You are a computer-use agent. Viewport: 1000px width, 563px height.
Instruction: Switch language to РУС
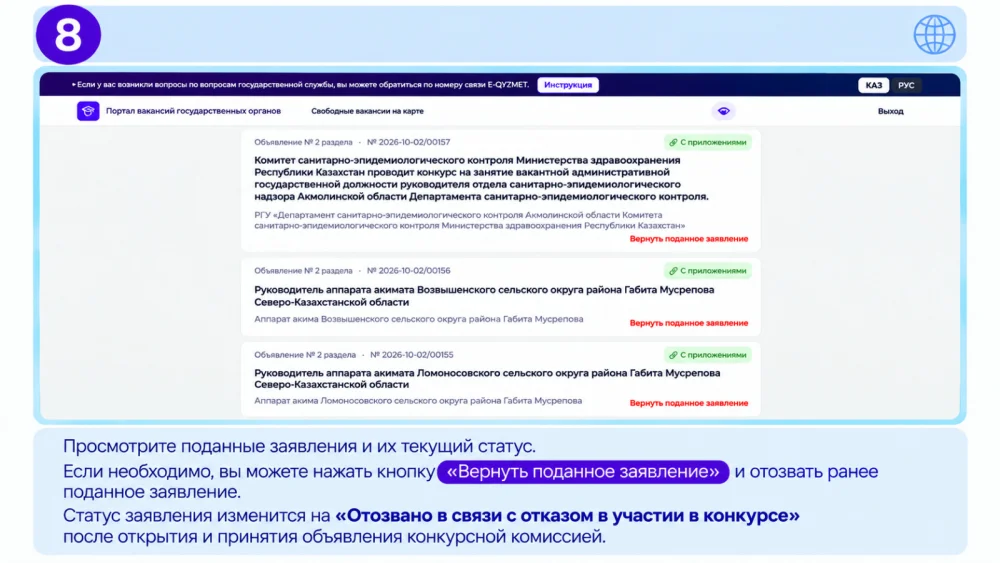pos(906,85)
